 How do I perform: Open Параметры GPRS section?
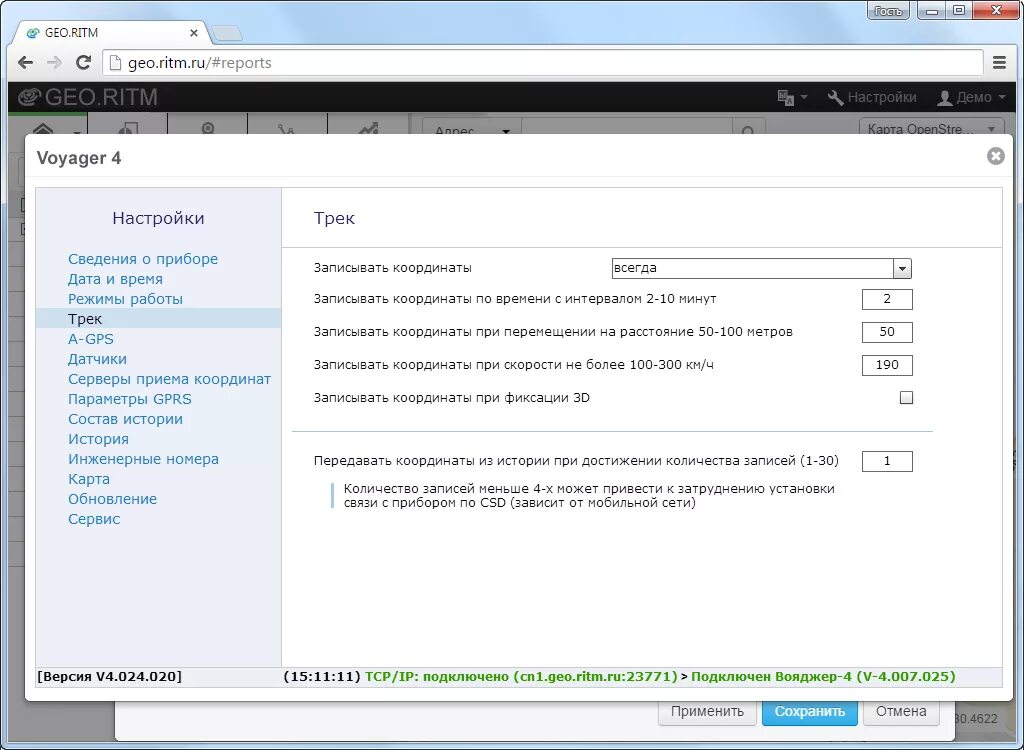130,399
